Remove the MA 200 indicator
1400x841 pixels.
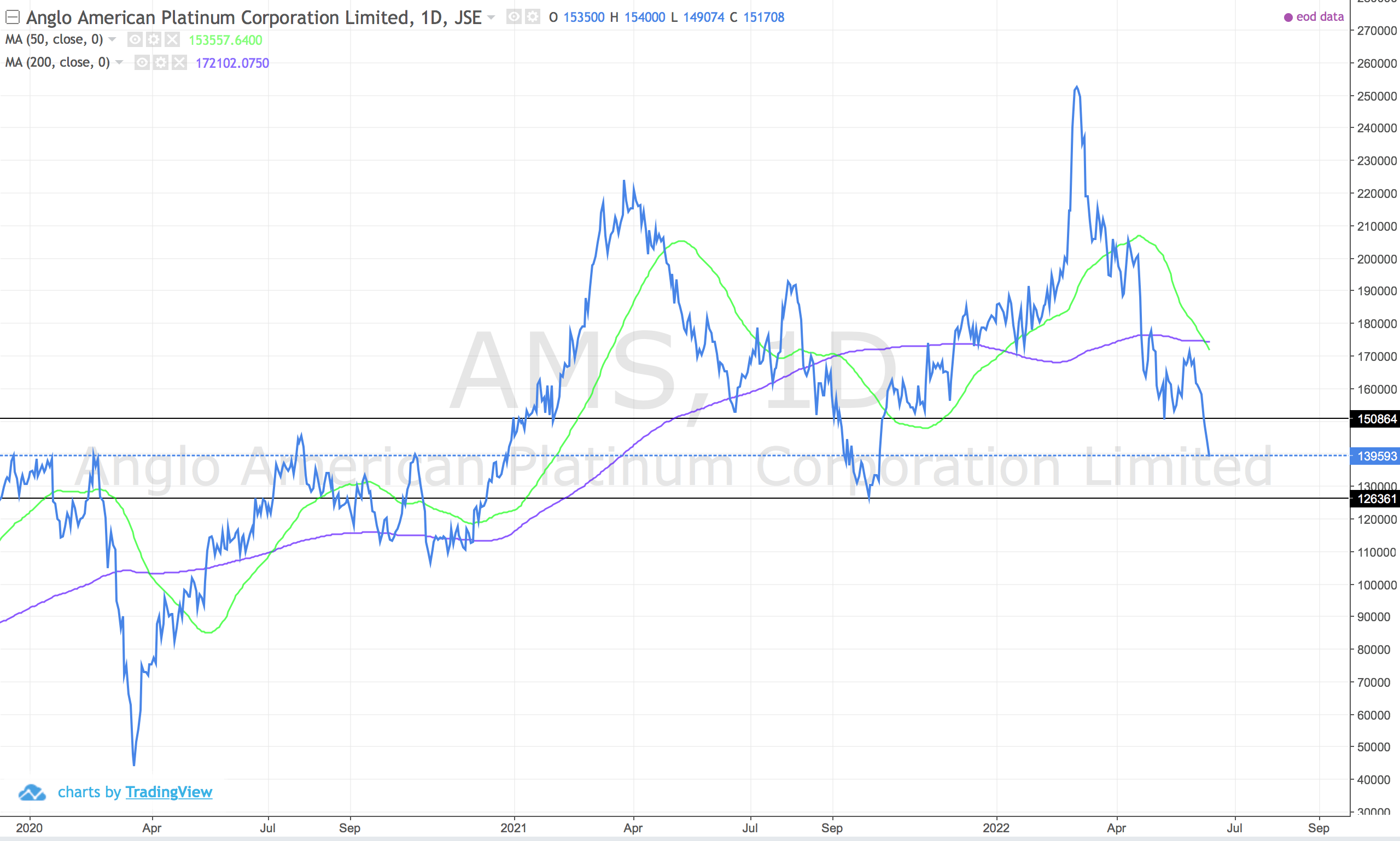click(x=179, y=62)
